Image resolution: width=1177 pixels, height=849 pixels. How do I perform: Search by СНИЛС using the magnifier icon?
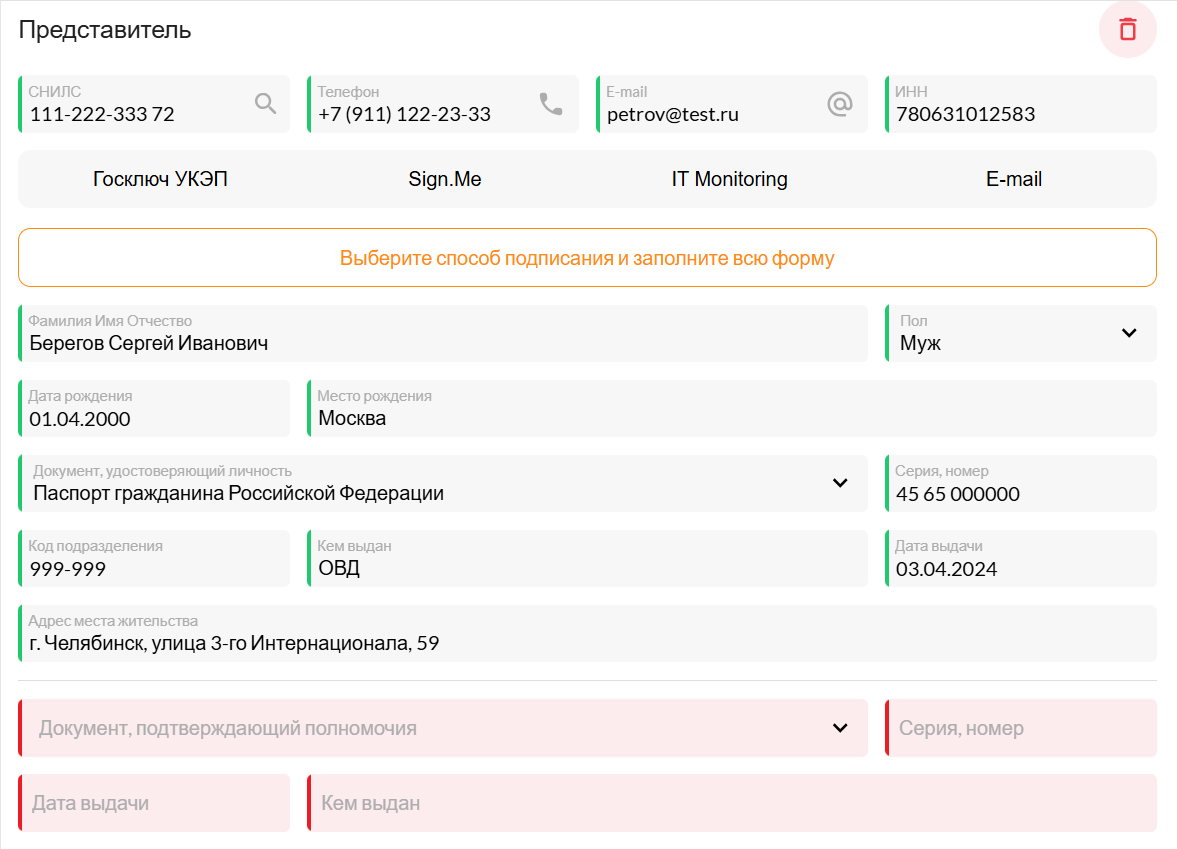[x=266, y=104]
